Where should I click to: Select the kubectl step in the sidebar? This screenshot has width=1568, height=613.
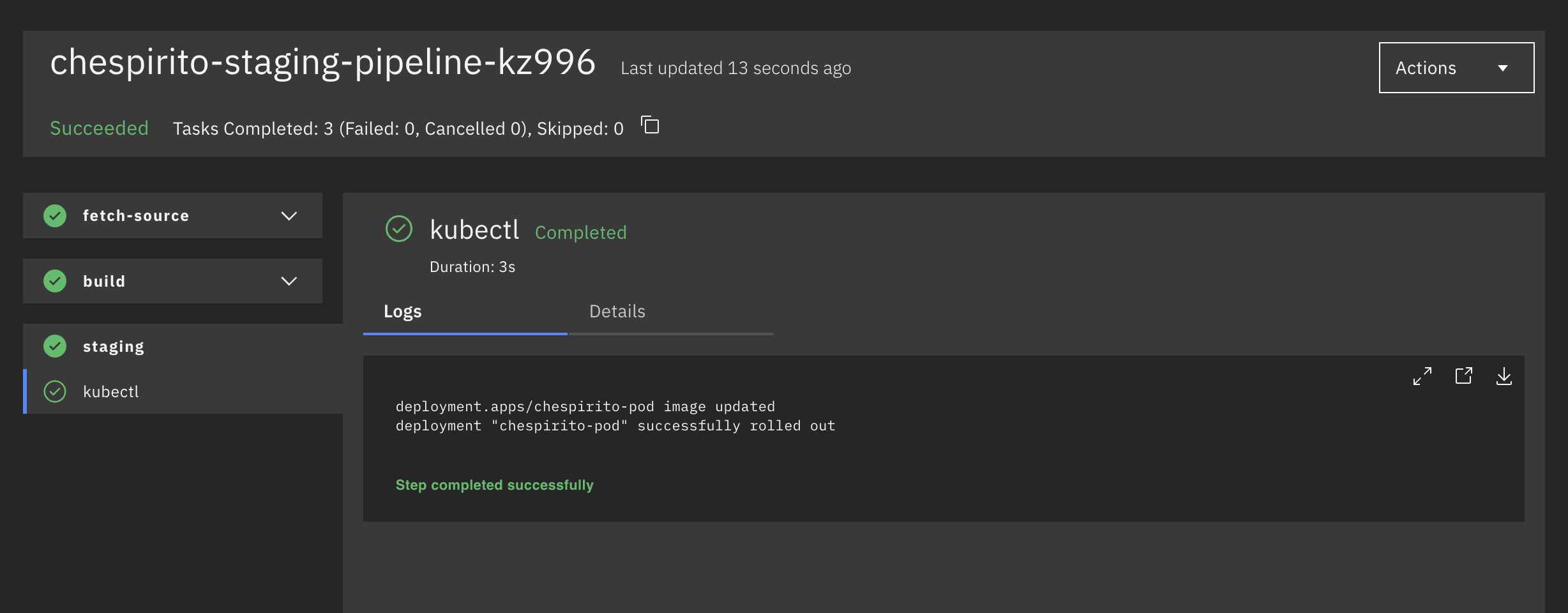[111, 391]
